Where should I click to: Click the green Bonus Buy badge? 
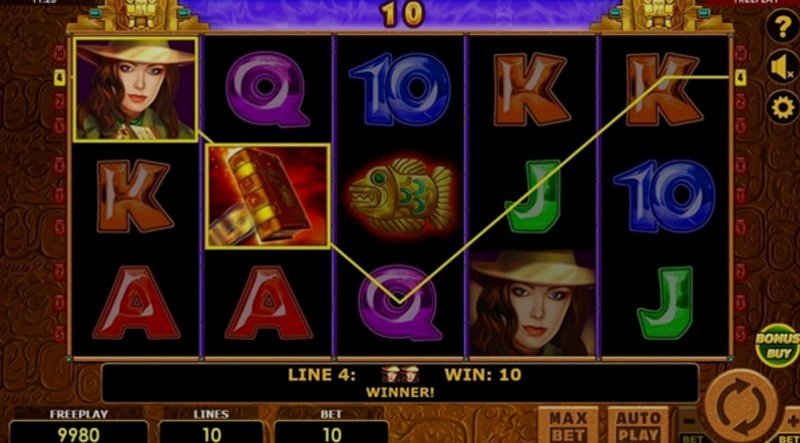click(779, 346)
